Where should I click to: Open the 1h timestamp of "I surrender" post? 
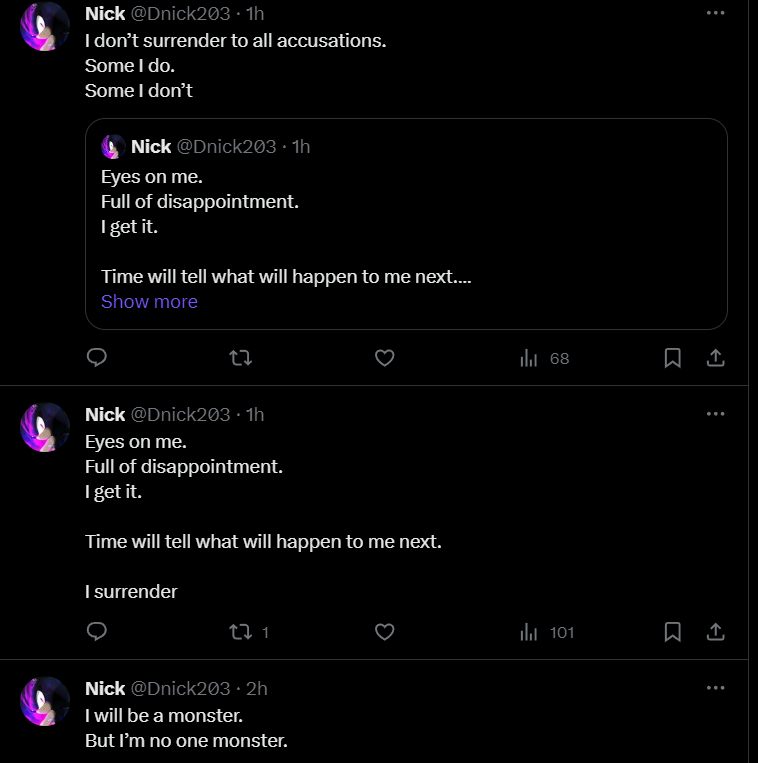(255, 415)
